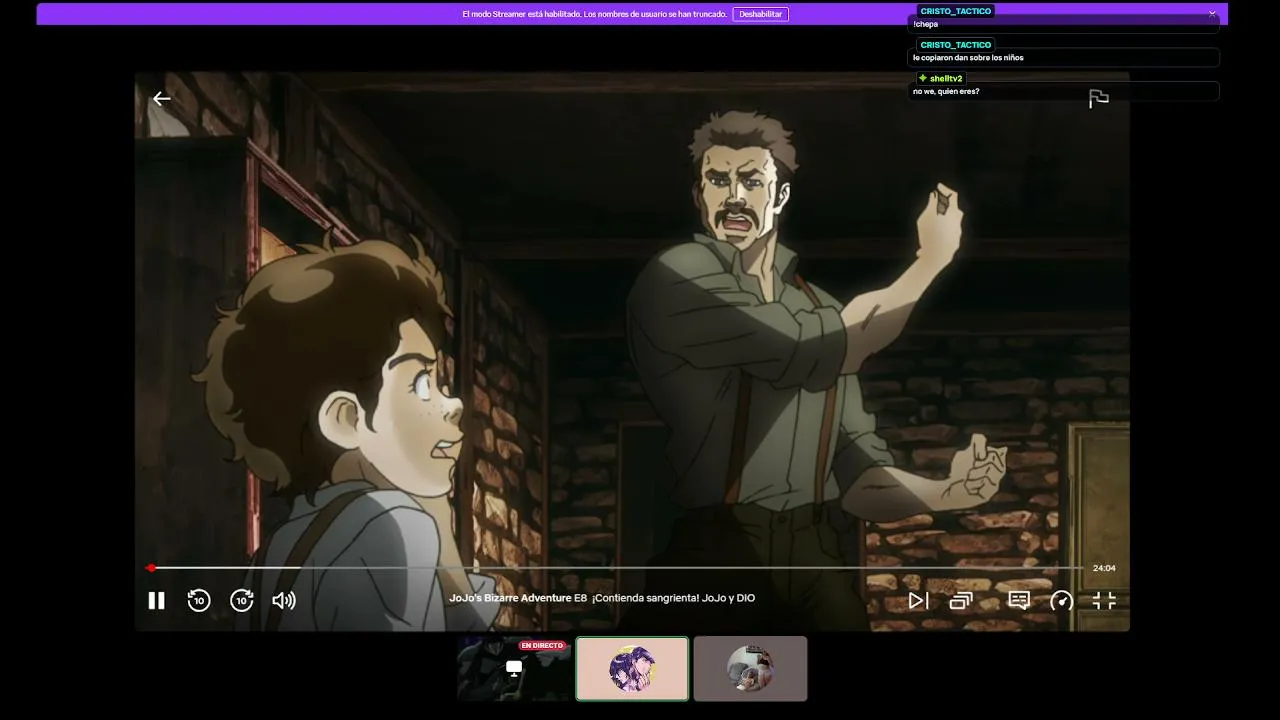Open the playback speed control
This screenshot has width=1280, height=720.
click(1061, 600)
